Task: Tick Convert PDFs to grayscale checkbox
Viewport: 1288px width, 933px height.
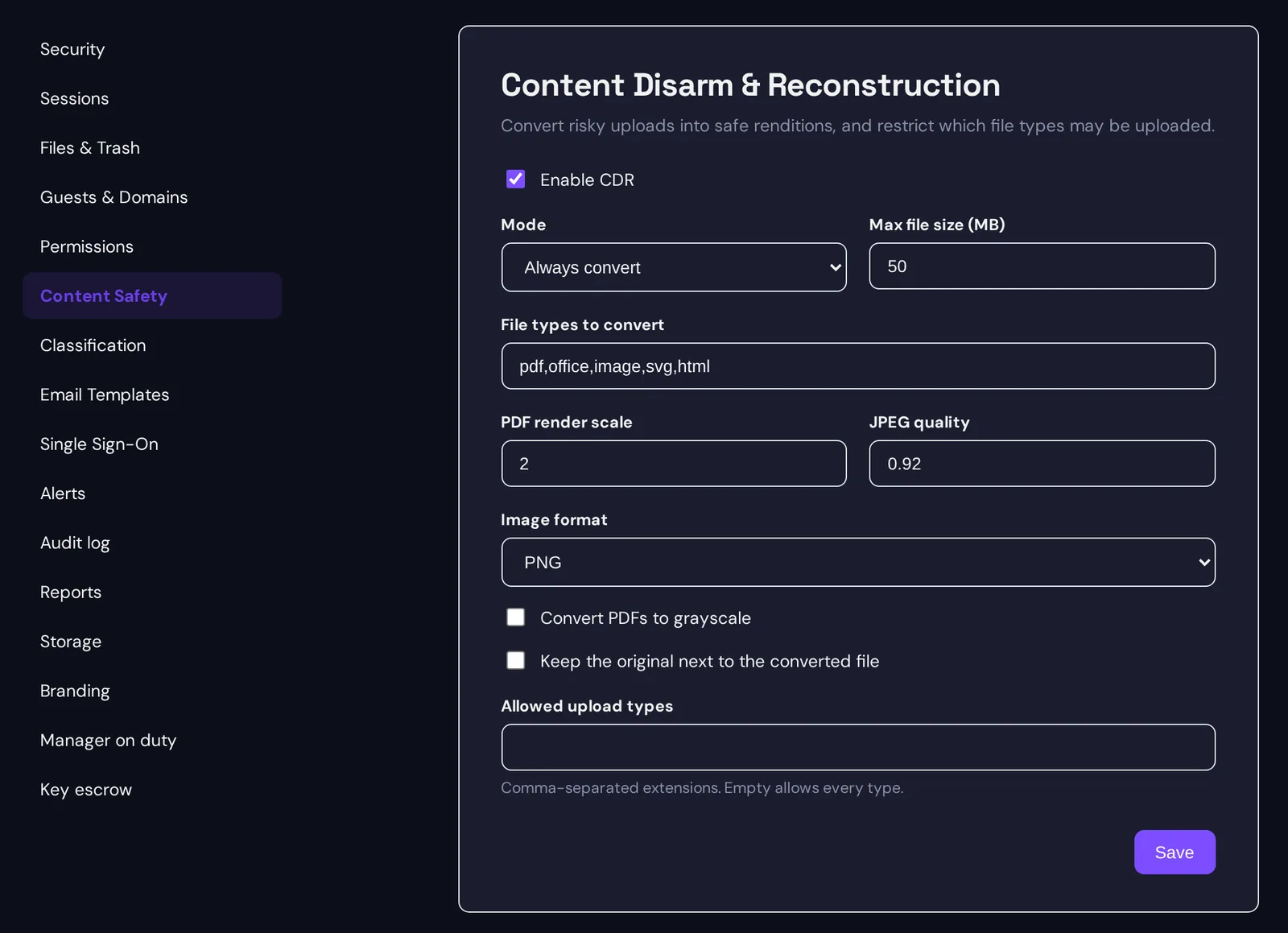Action: [x=515, y=617]
